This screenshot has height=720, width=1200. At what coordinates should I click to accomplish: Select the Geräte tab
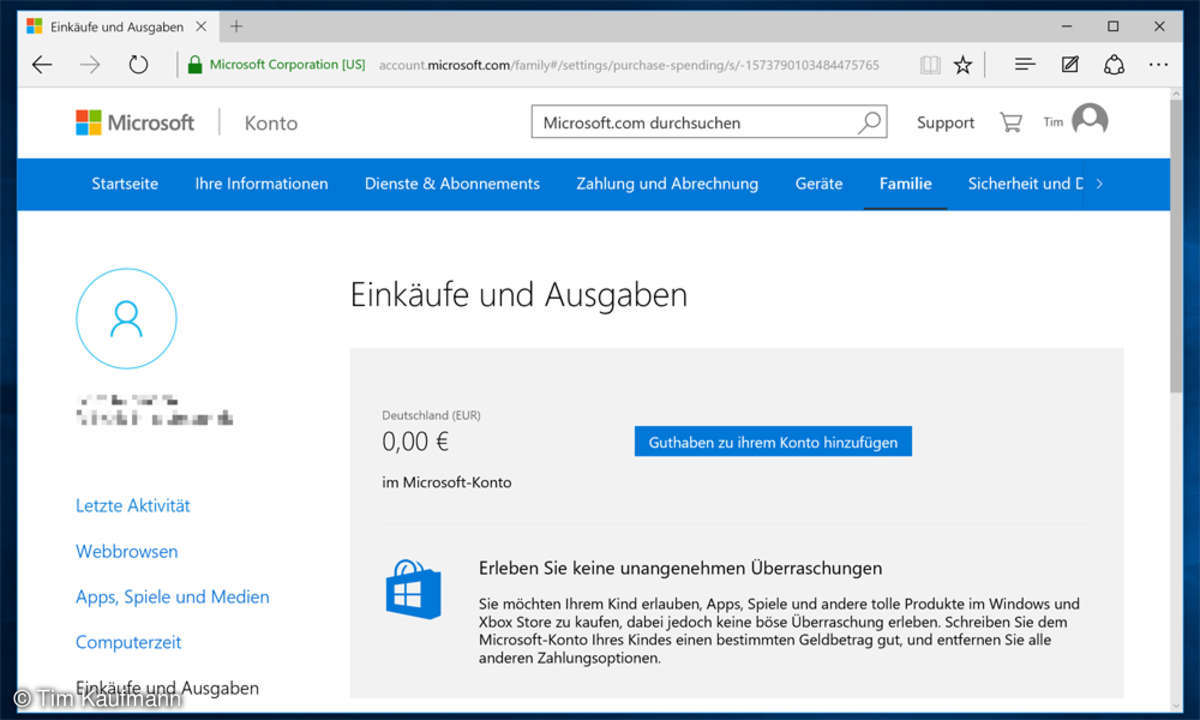(819, 184)
